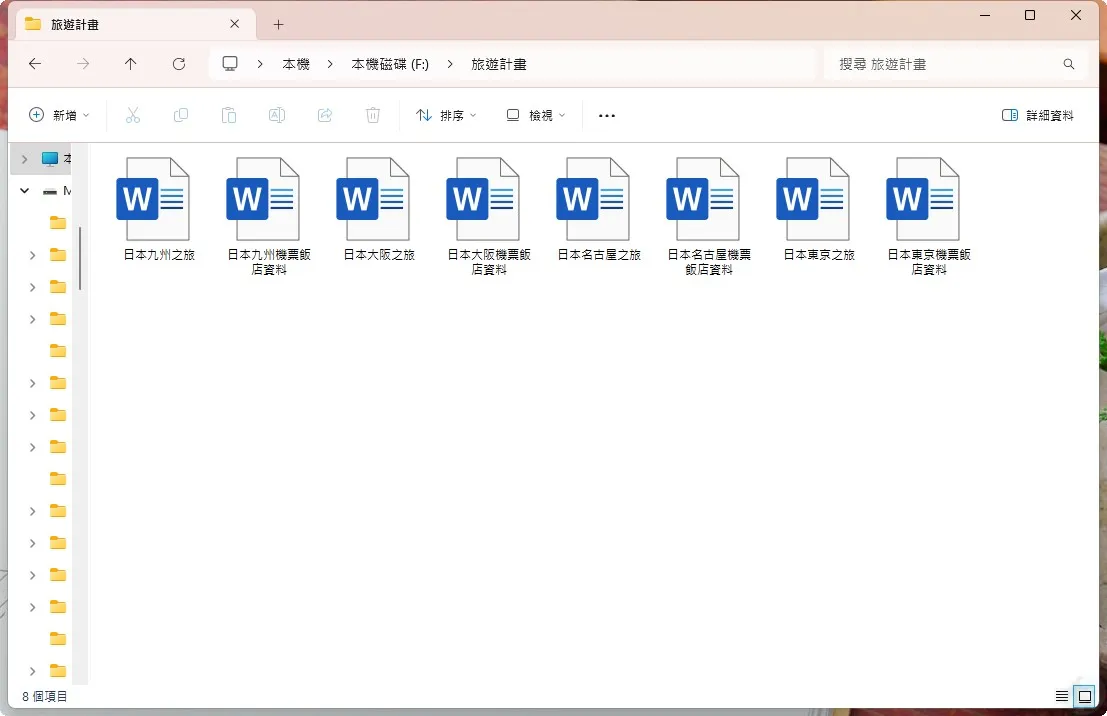Screen dimensions: 1107x716
Task: Maximize the File Explorer window
Action: point(1030,15)
